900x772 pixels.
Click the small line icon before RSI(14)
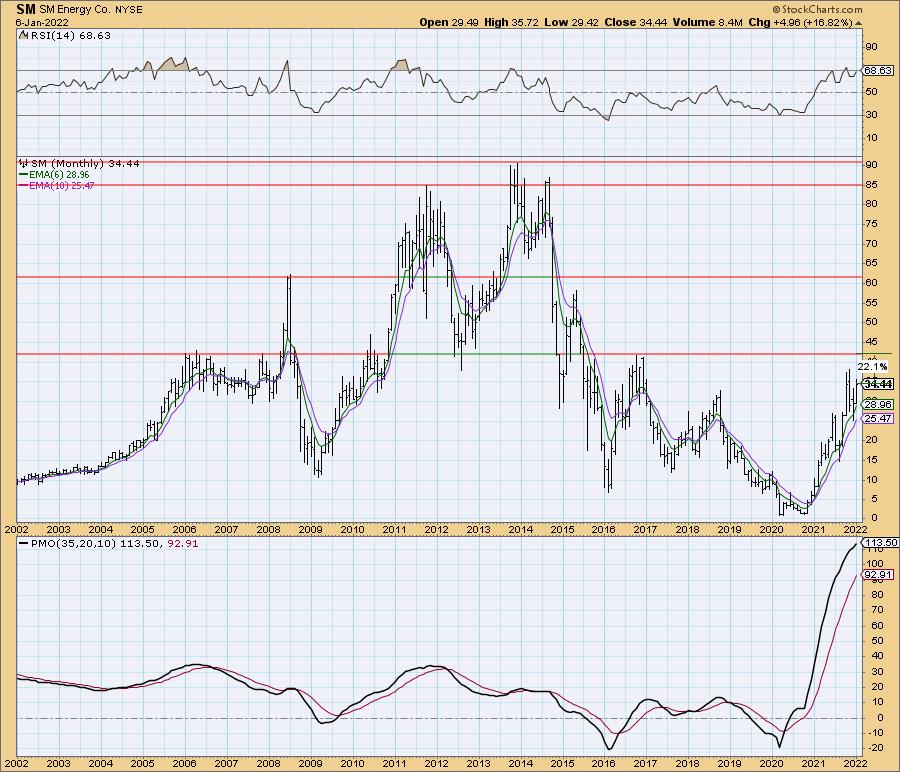[x=23, y=36]
